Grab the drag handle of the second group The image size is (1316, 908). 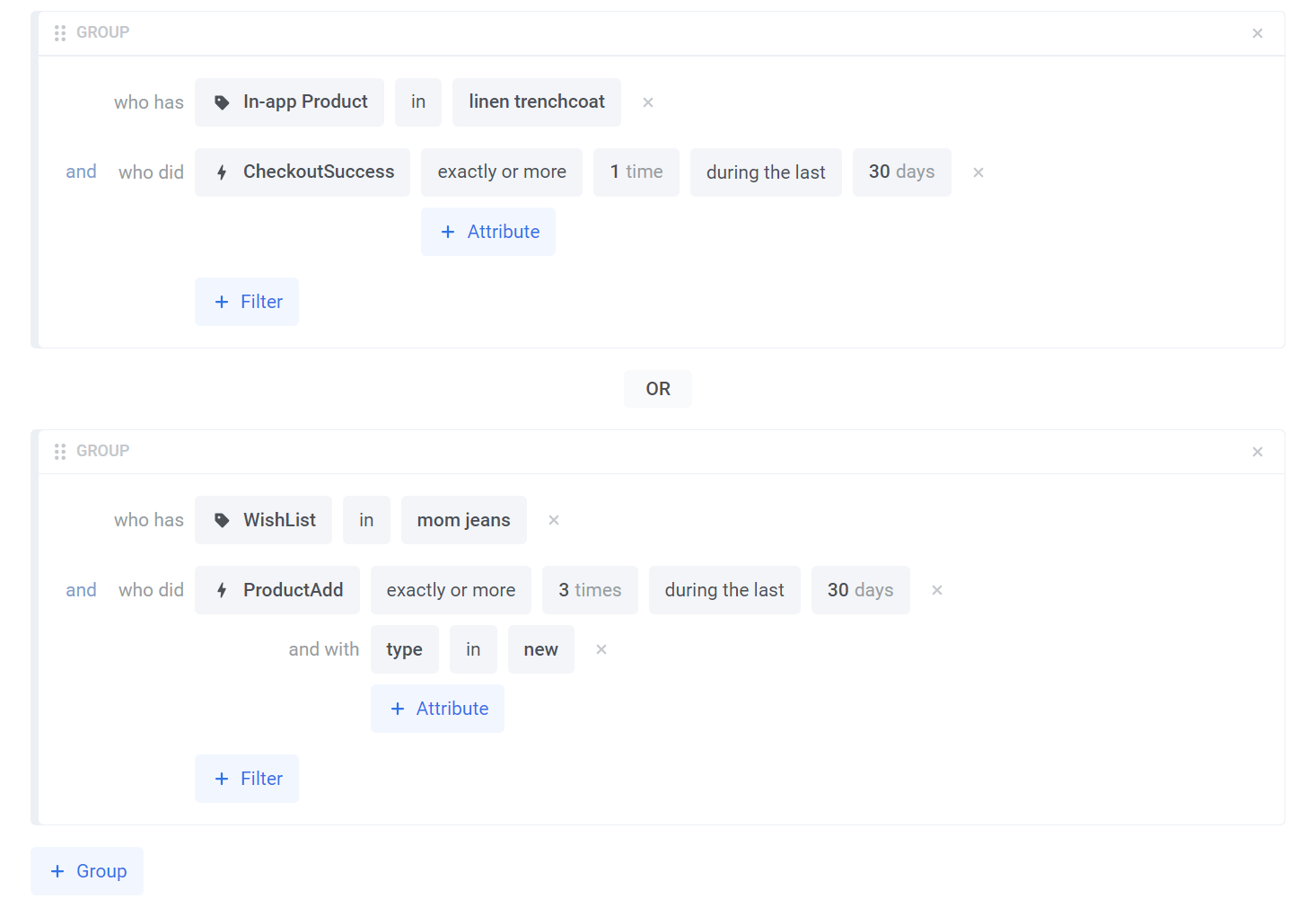click(x=60, y=452)
